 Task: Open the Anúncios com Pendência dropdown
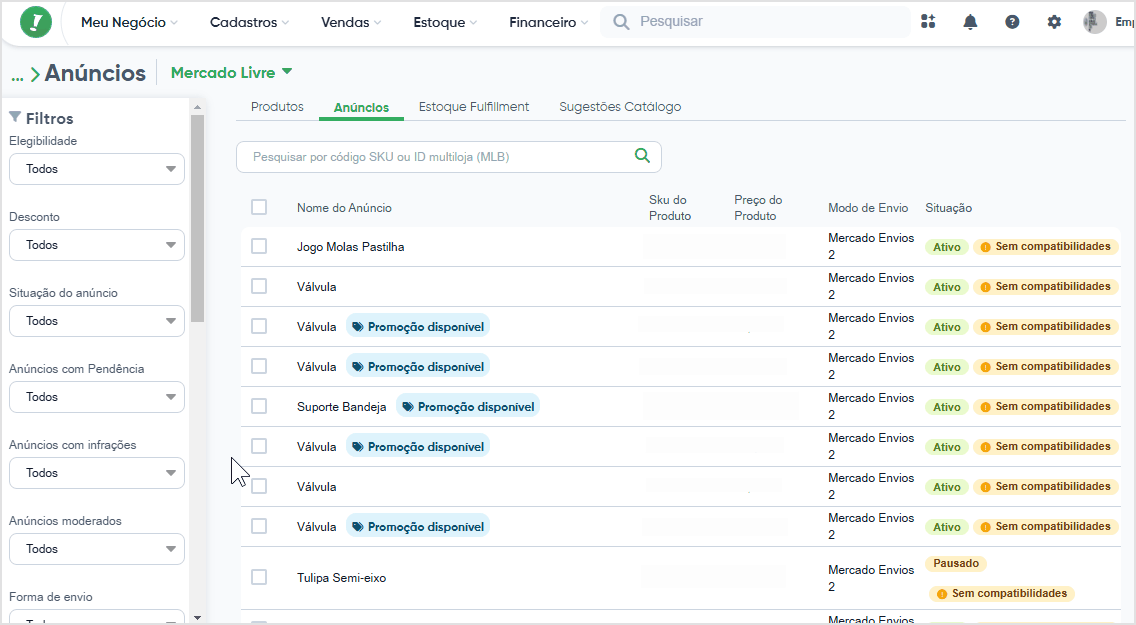97,397
